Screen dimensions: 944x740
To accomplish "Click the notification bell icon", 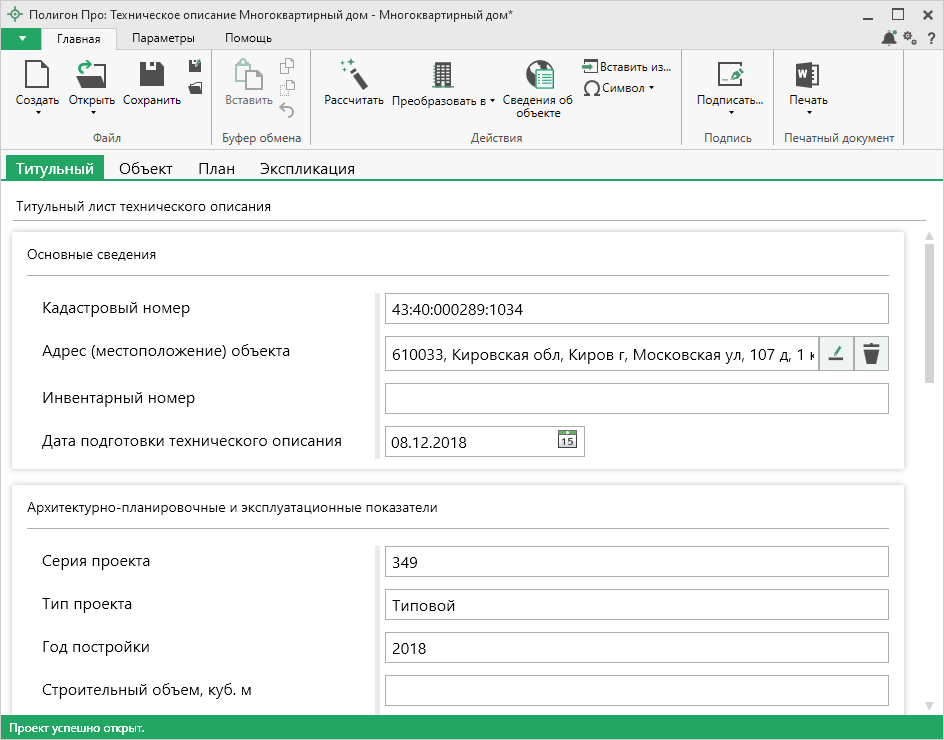I will coord(889,38).
